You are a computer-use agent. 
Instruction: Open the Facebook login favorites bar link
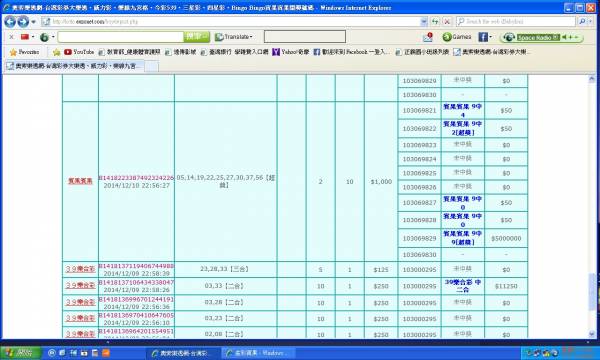point(351,52)
